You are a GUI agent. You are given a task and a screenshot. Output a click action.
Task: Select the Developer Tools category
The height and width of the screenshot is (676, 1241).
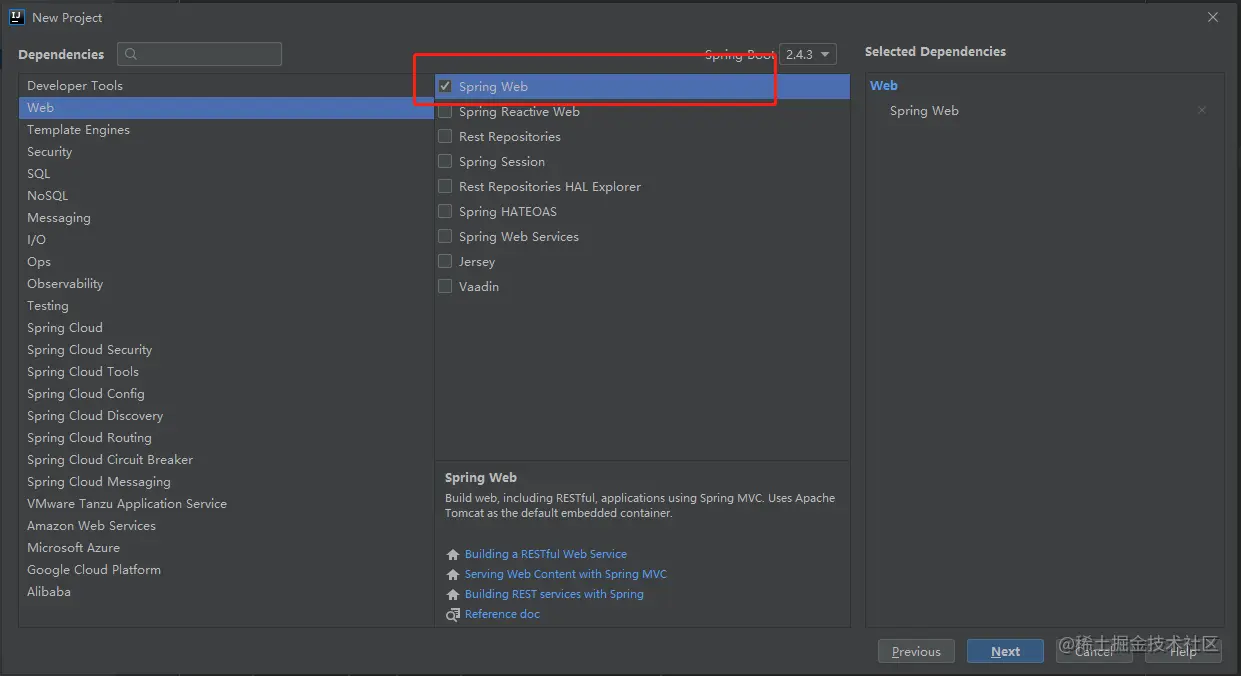(75, 86)
